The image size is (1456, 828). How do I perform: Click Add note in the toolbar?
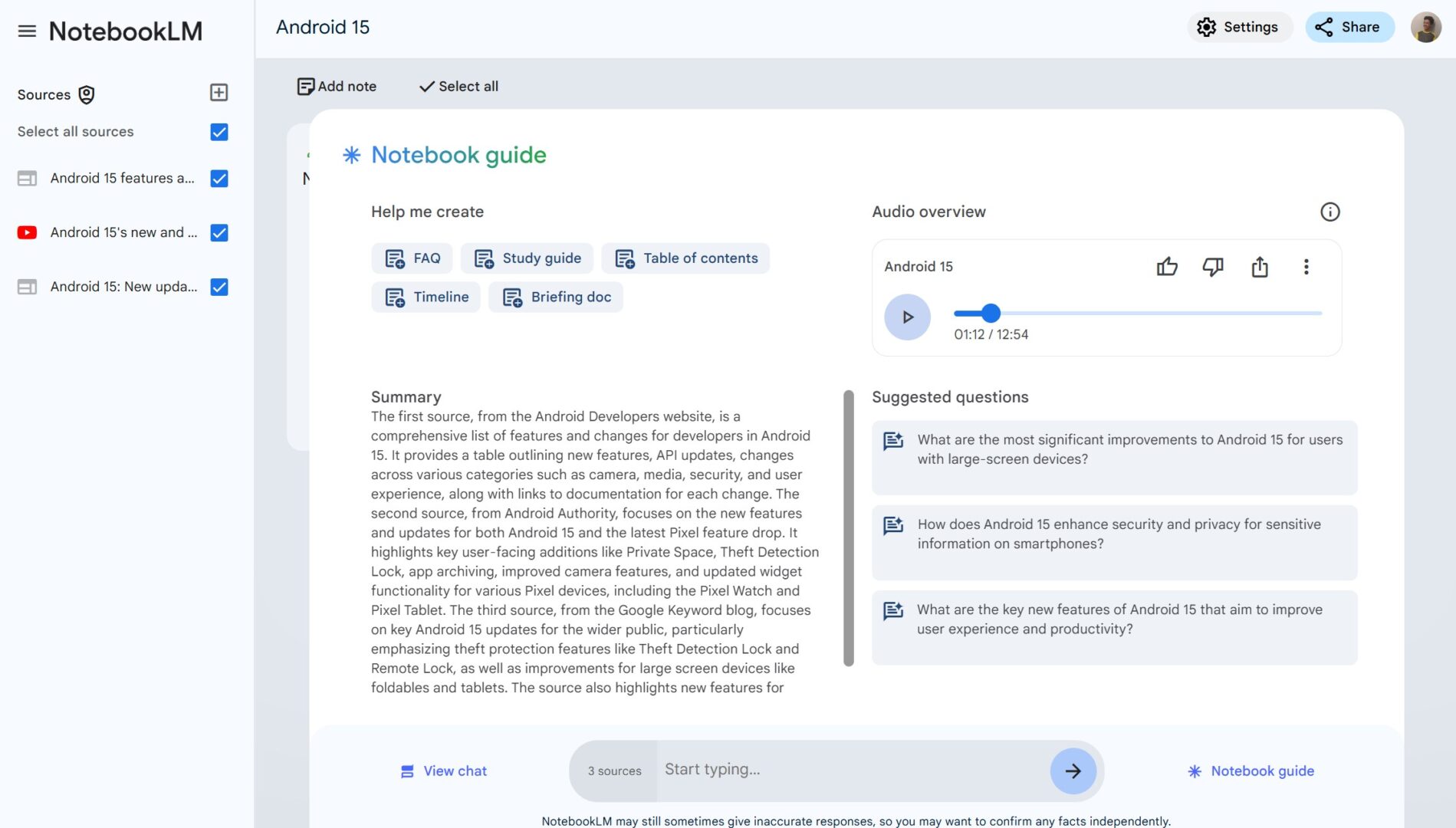(x=336, y=86)
